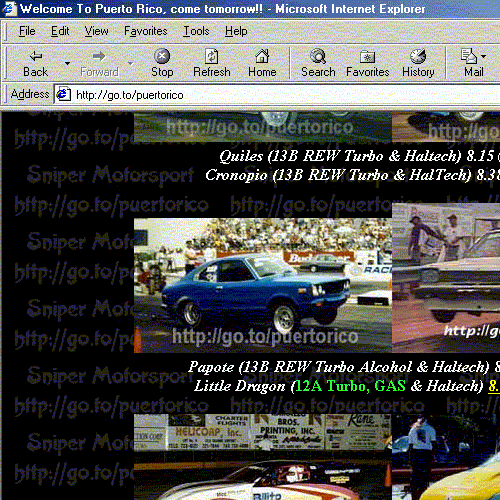Reload the page with the Refresh icon
The width and height of the screenshot is (500, 500).
[212, 56]
